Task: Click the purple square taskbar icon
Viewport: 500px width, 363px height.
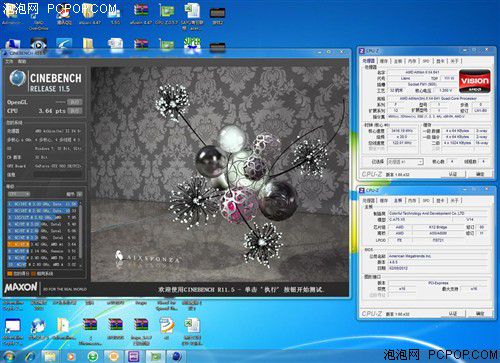Action: (x=134, y=356)
